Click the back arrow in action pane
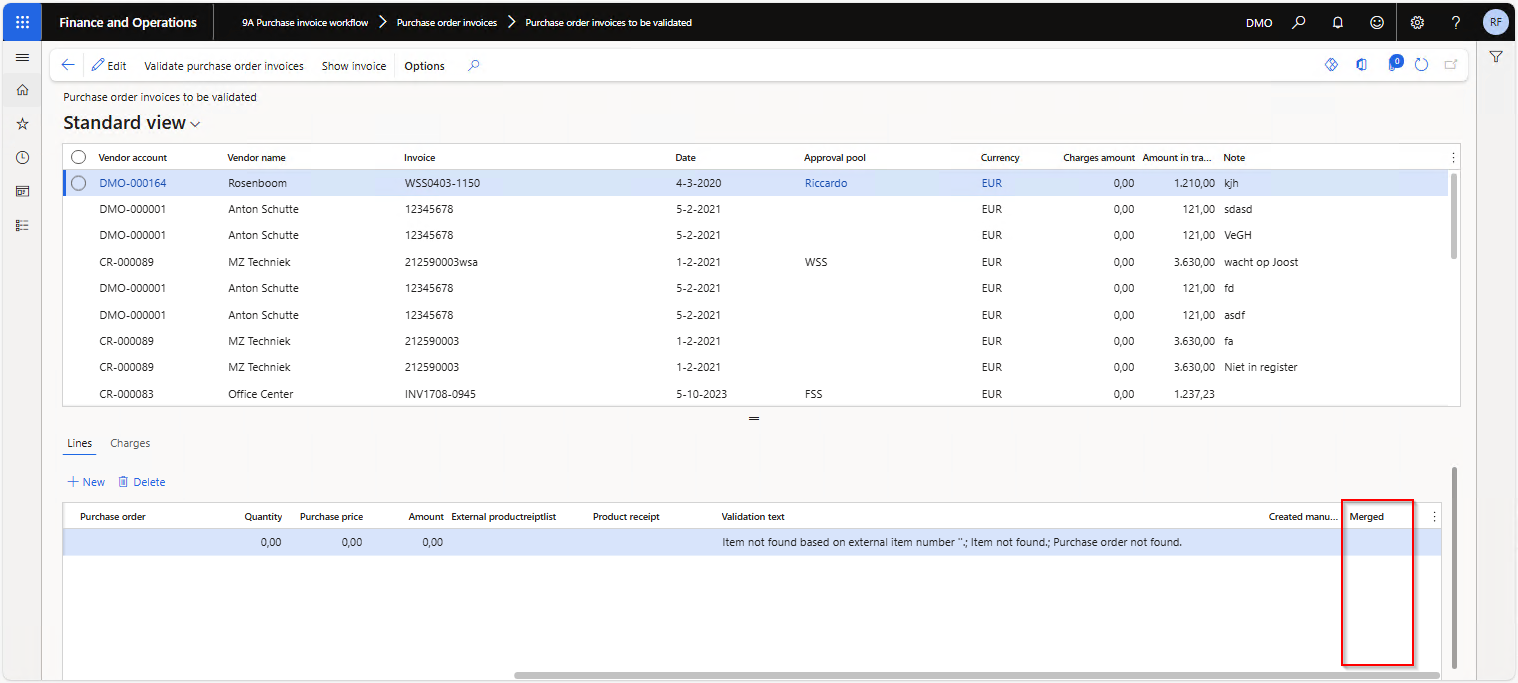Viewport: 1518px width, 683px height. point(68,65)
